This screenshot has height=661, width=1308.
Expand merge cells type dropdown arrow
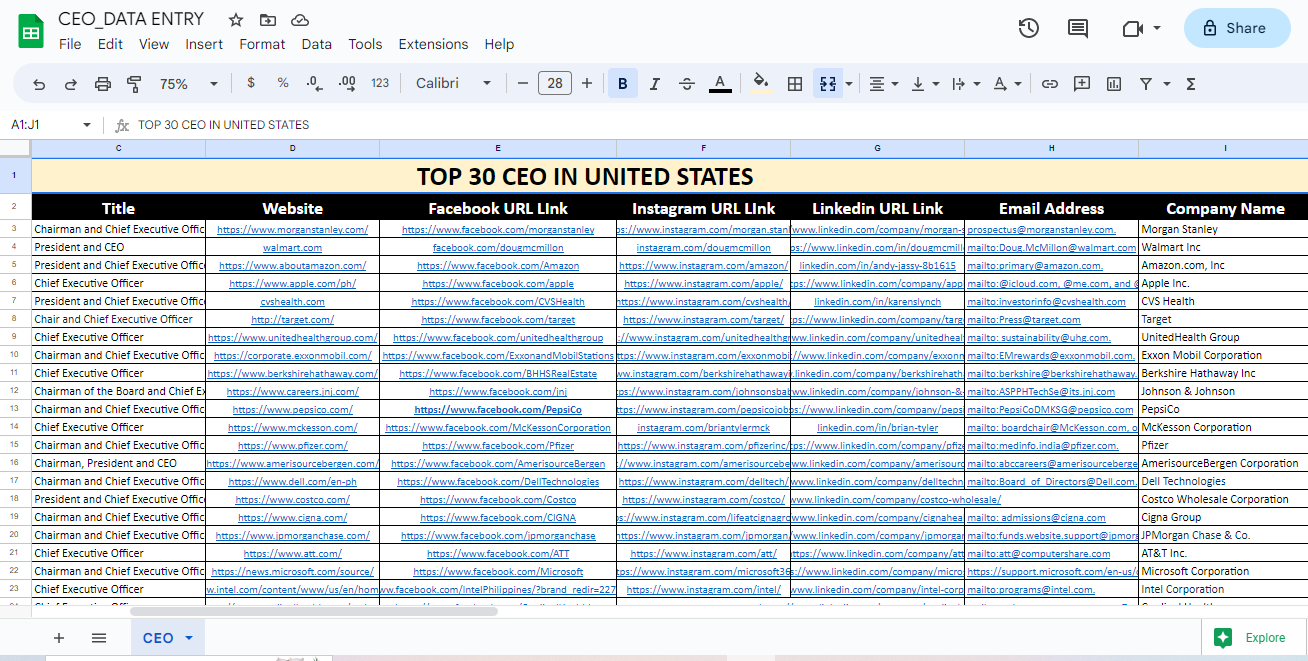click(x=849, y=84)
